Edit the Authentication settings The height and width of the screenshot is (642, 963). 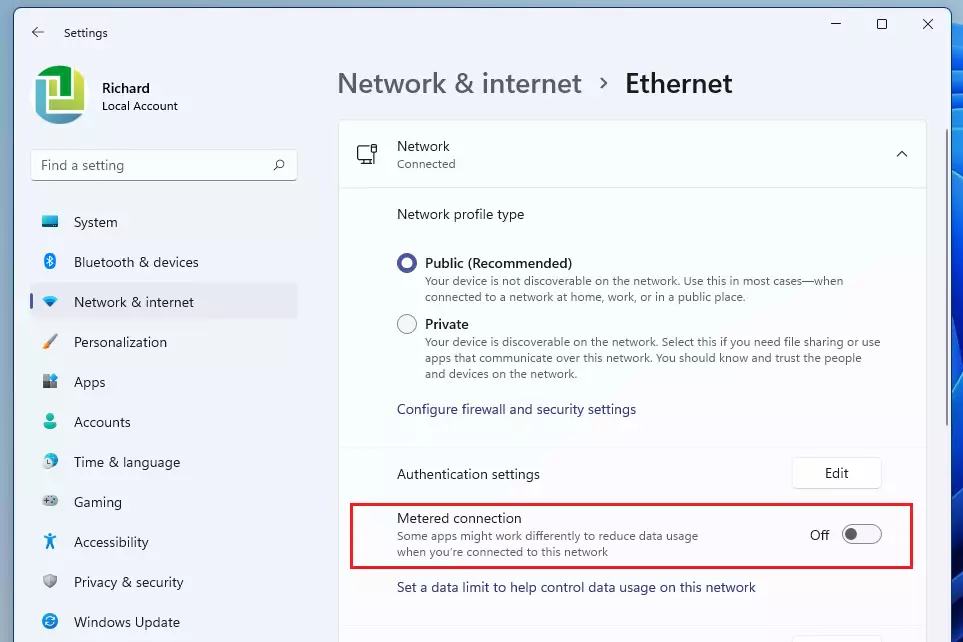(x=836, y=473)
